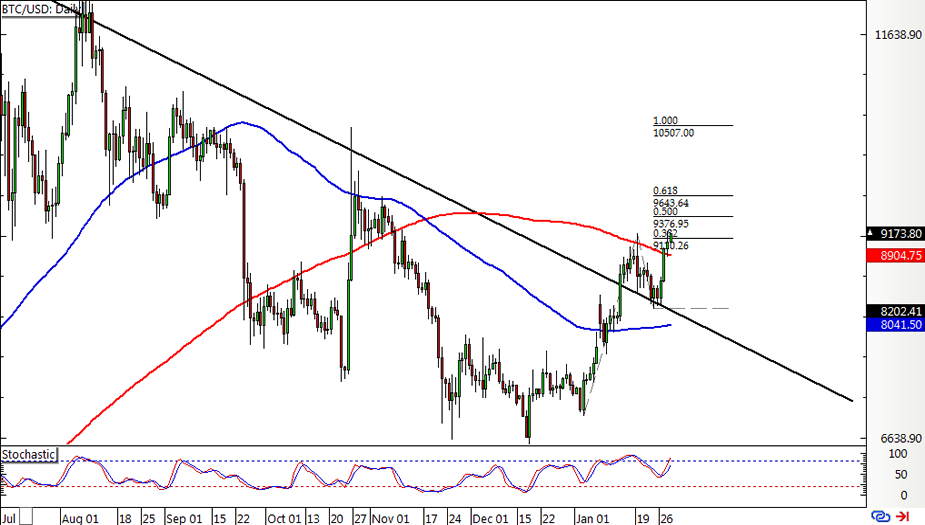925x525 pixels.
Task: Click the Sep 01 date on time axis
Action: [x=184, y=519]
